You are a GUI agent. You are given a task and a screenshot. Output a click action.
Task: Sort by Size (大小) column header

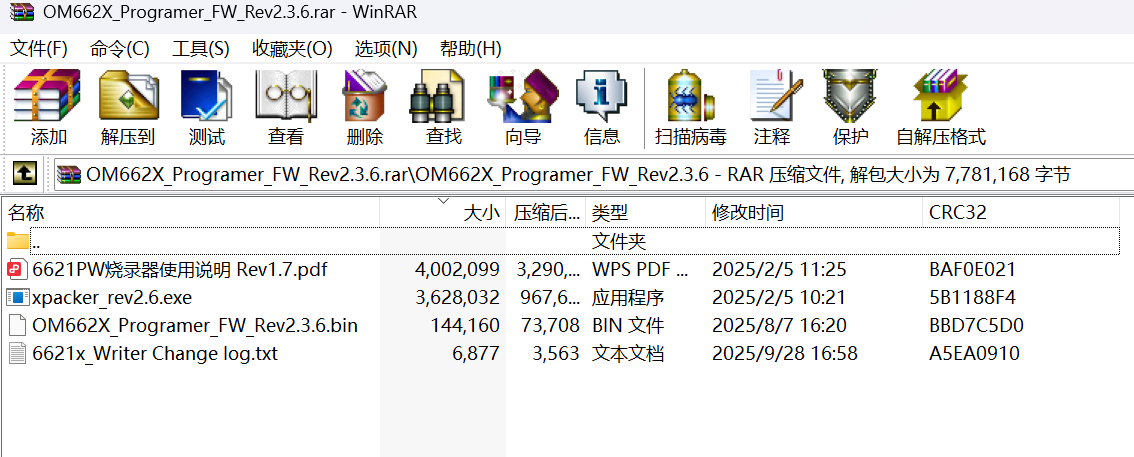480,212
